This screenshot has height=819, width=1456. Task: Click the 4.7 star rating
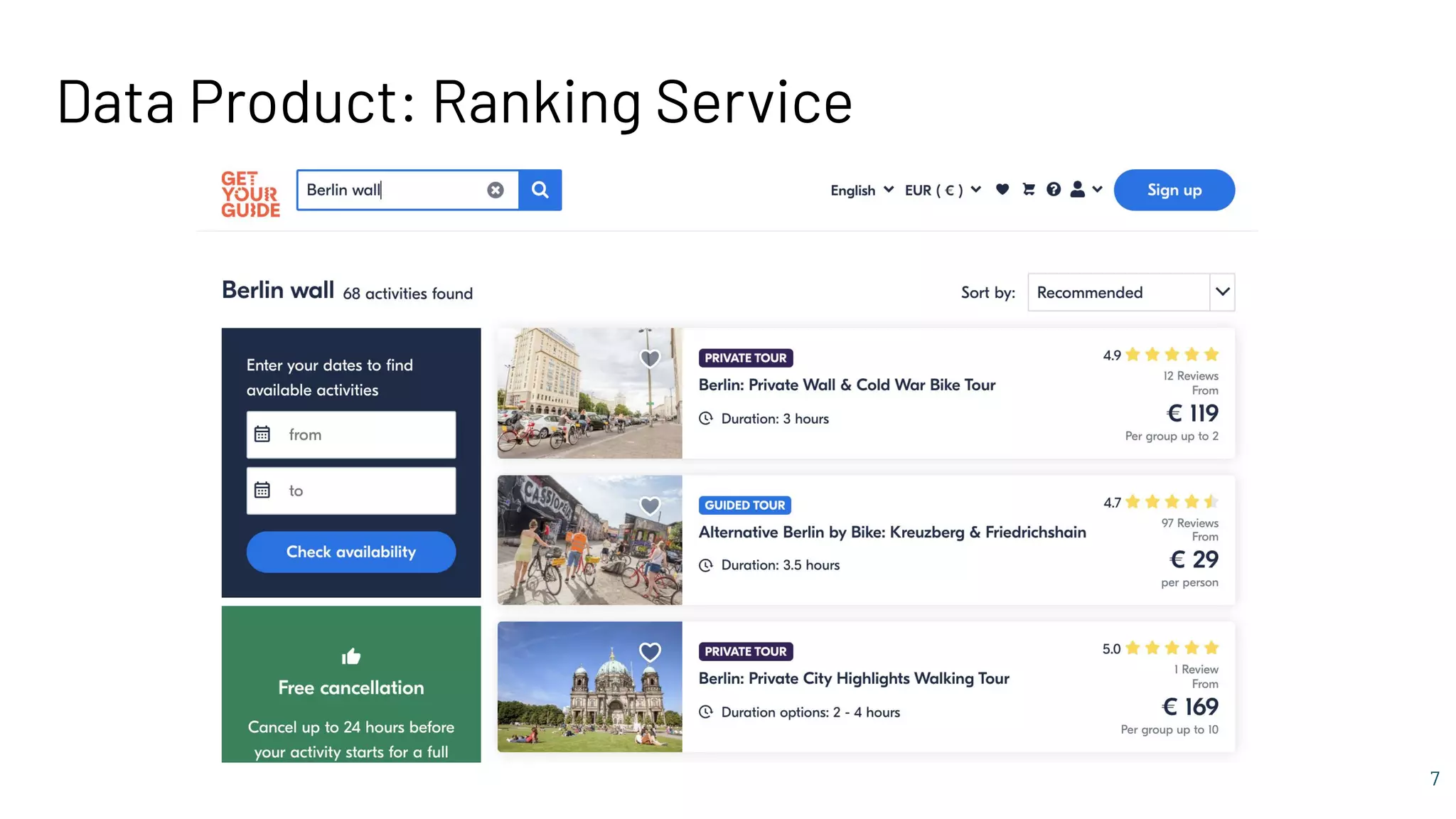tap(1161, 502)
